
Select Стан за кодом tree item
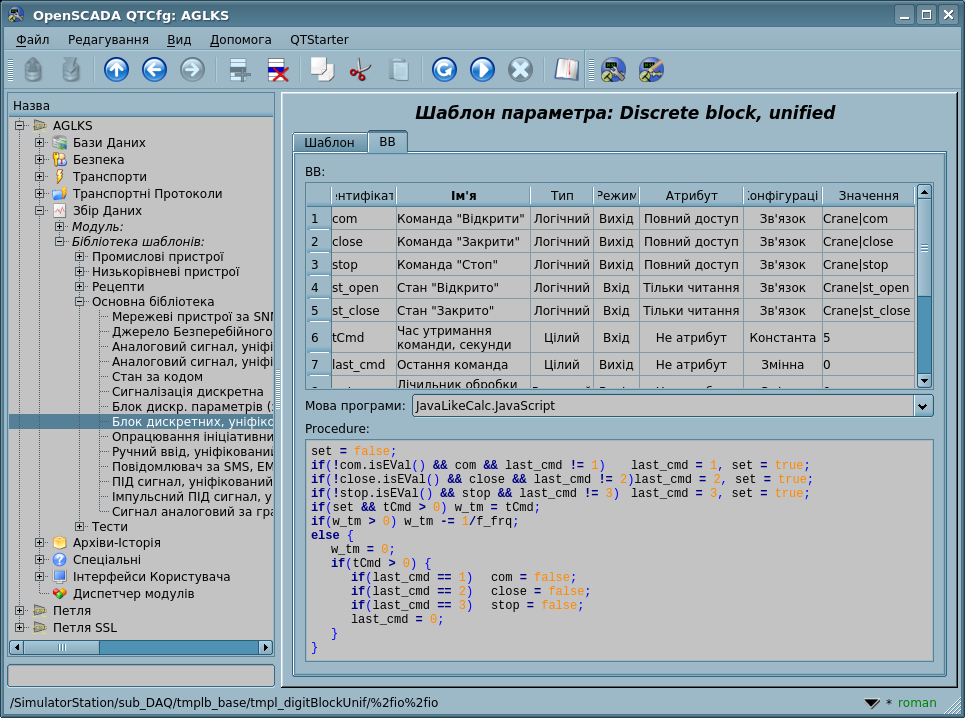pyautogui.click(x=157, y=377)
